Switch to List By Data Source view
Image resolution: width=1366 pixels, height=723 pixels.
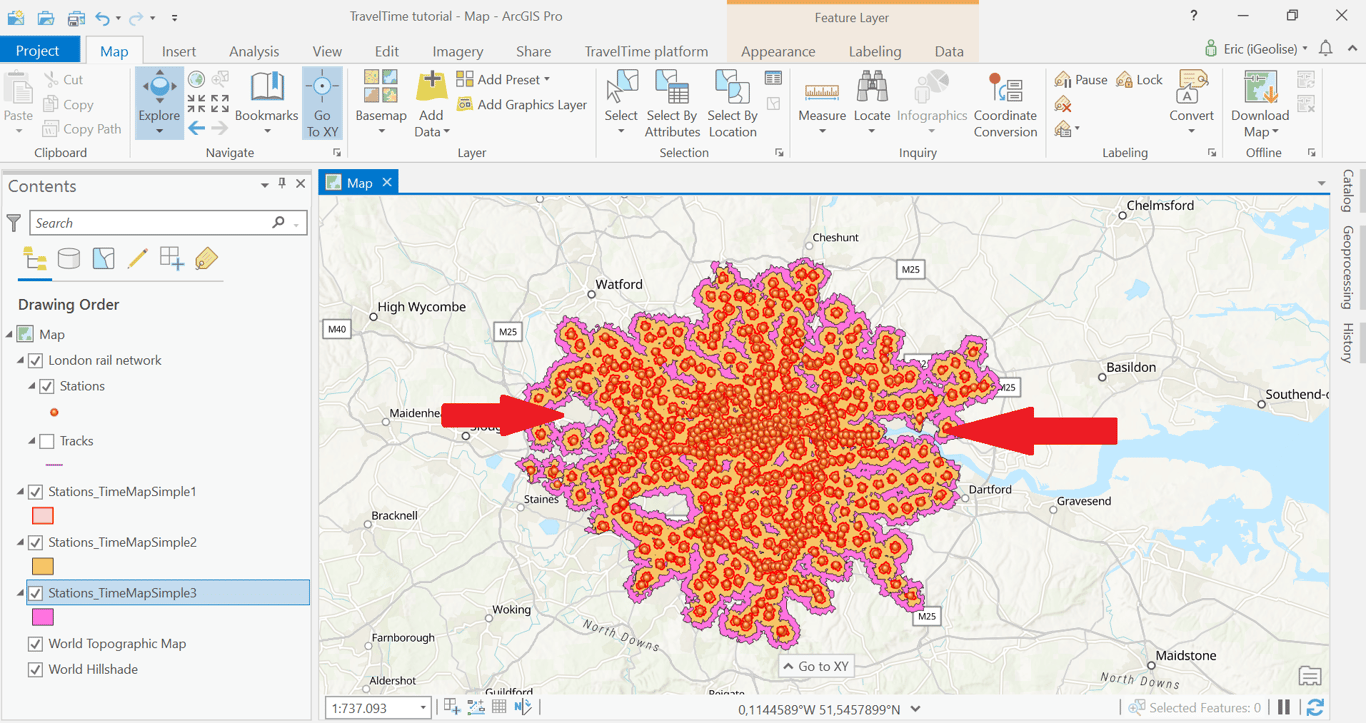69,260
